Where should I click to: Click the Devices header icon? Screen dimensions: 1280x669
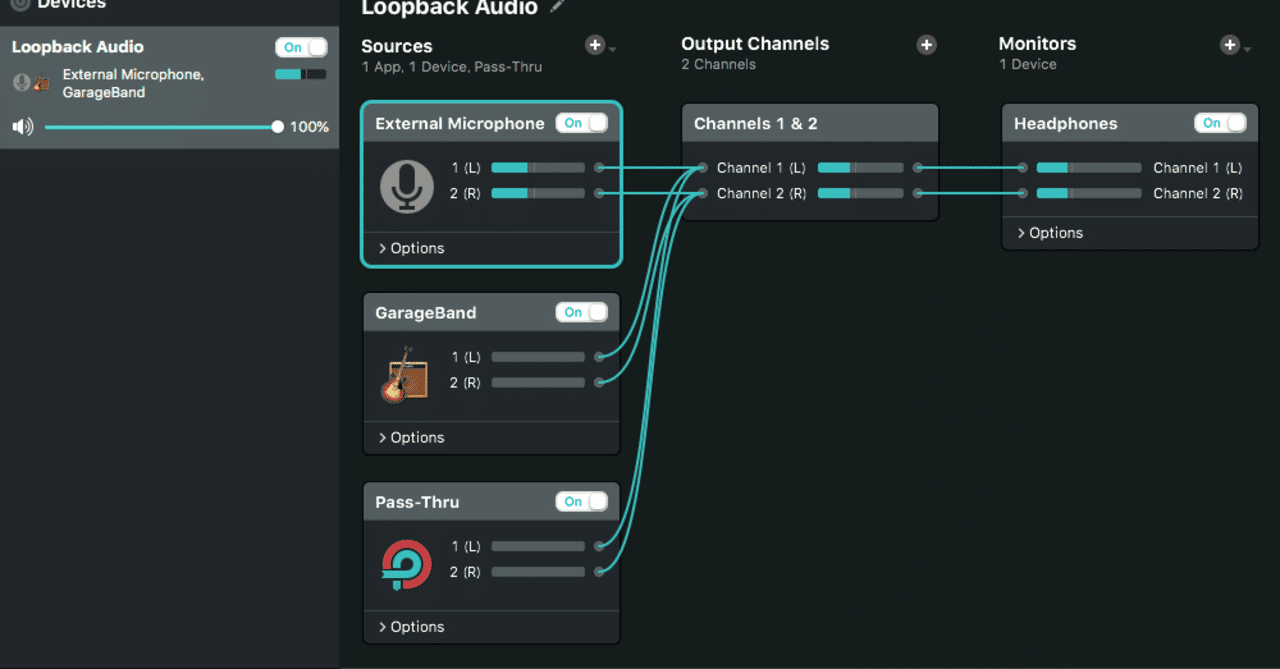[x=19, y=5]
